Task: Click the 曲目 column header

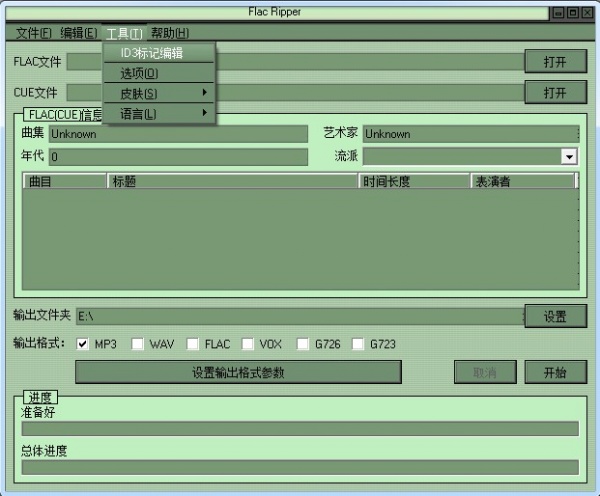Action: point(65,181)
